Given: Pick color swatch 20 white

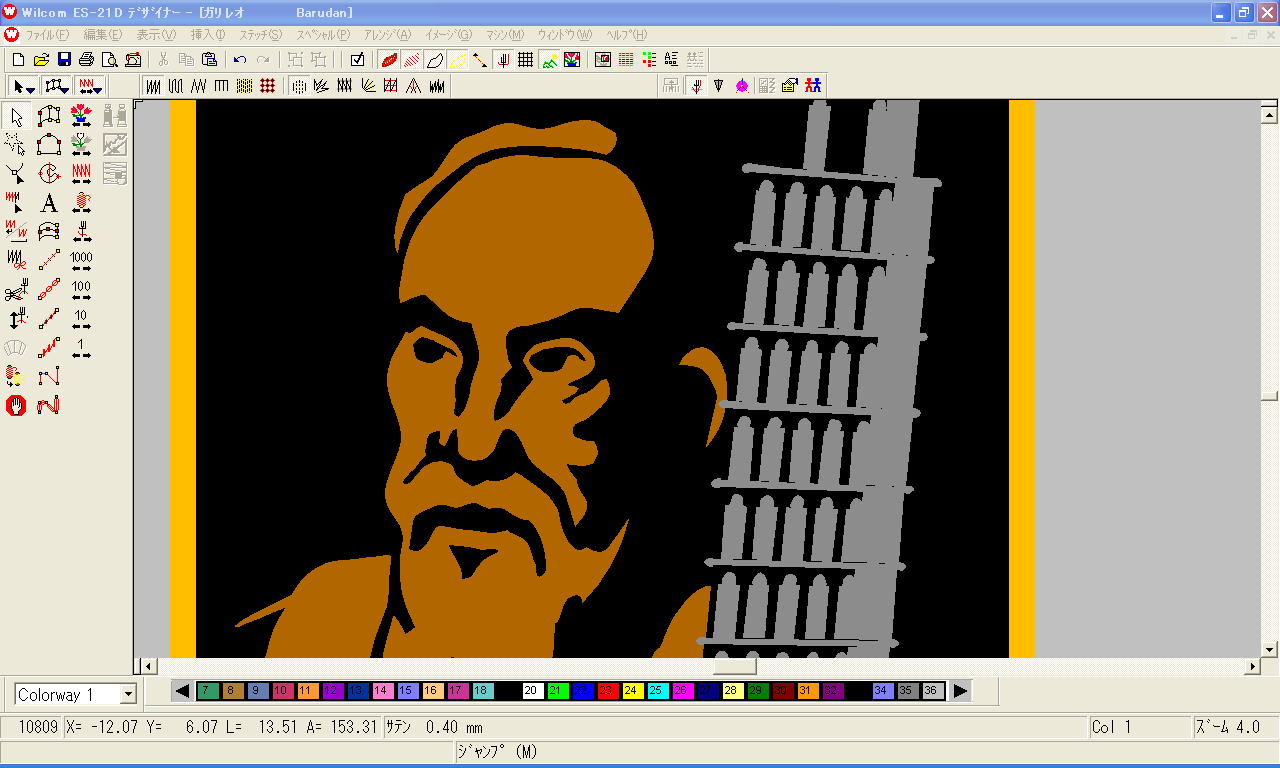Looking at the screenshot, I should (x=533, y=691).
